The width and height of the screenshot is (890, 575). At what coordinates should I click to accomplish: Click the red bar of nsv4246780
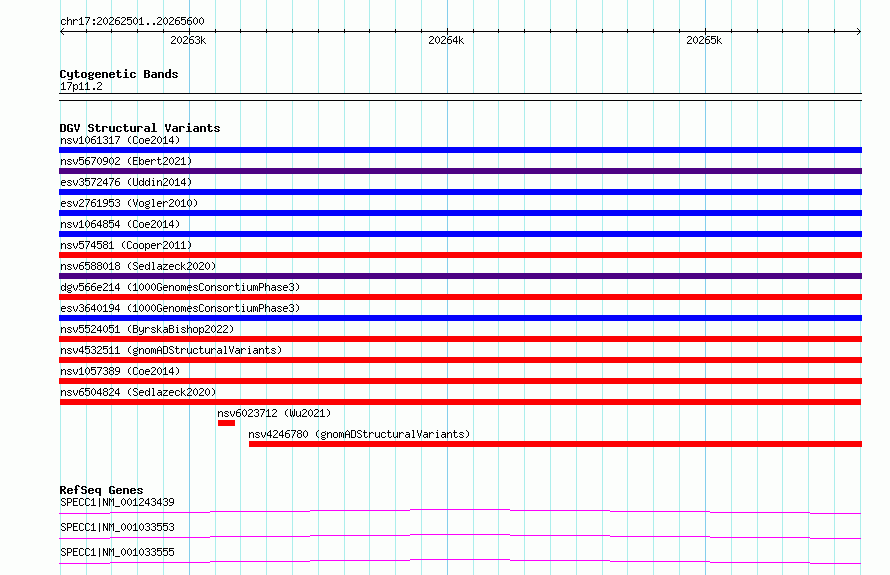(555, 444)
